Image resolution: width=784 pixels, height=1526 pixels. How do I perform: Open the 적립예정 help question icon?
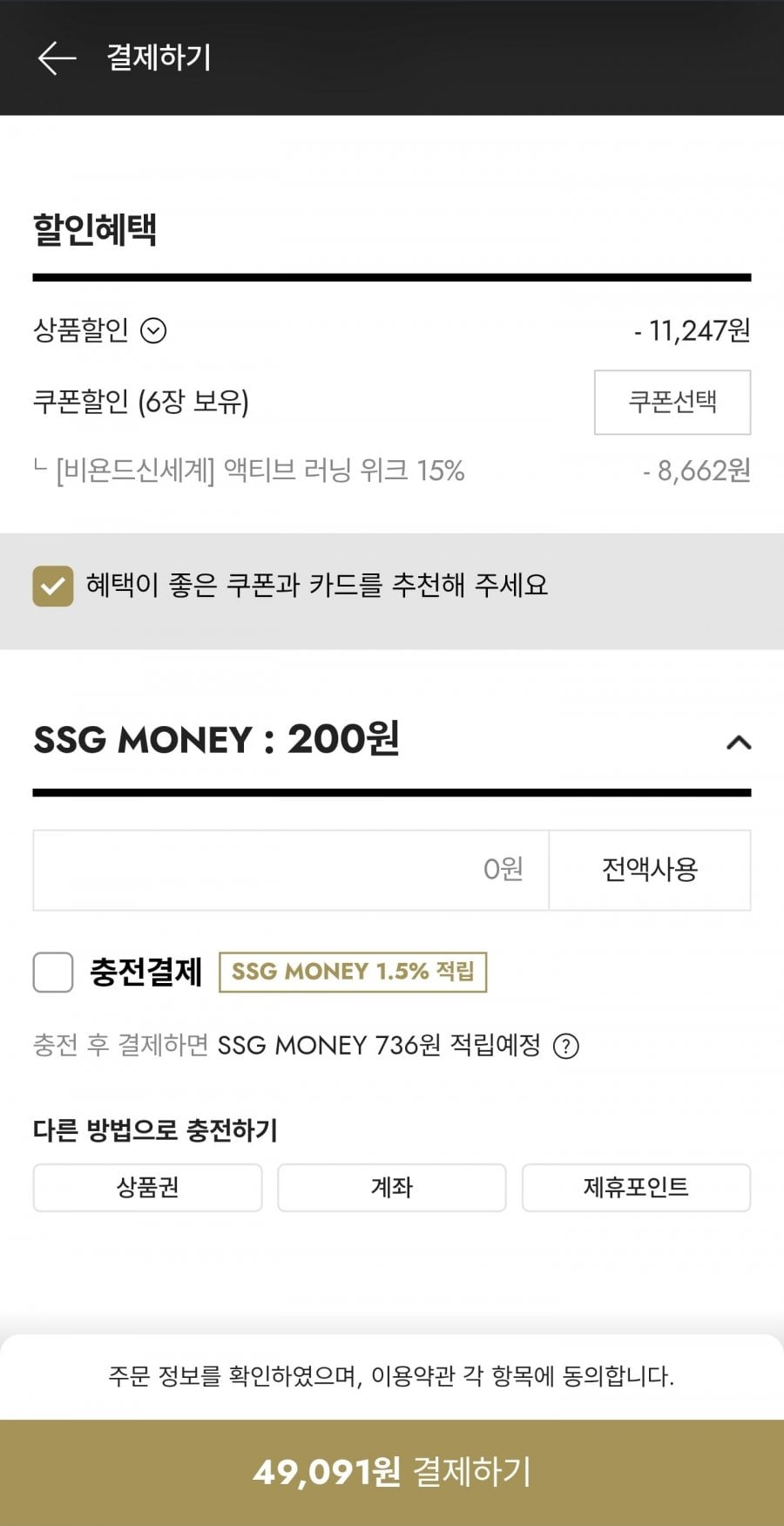pyautogui.click(x=566, y=1046)
